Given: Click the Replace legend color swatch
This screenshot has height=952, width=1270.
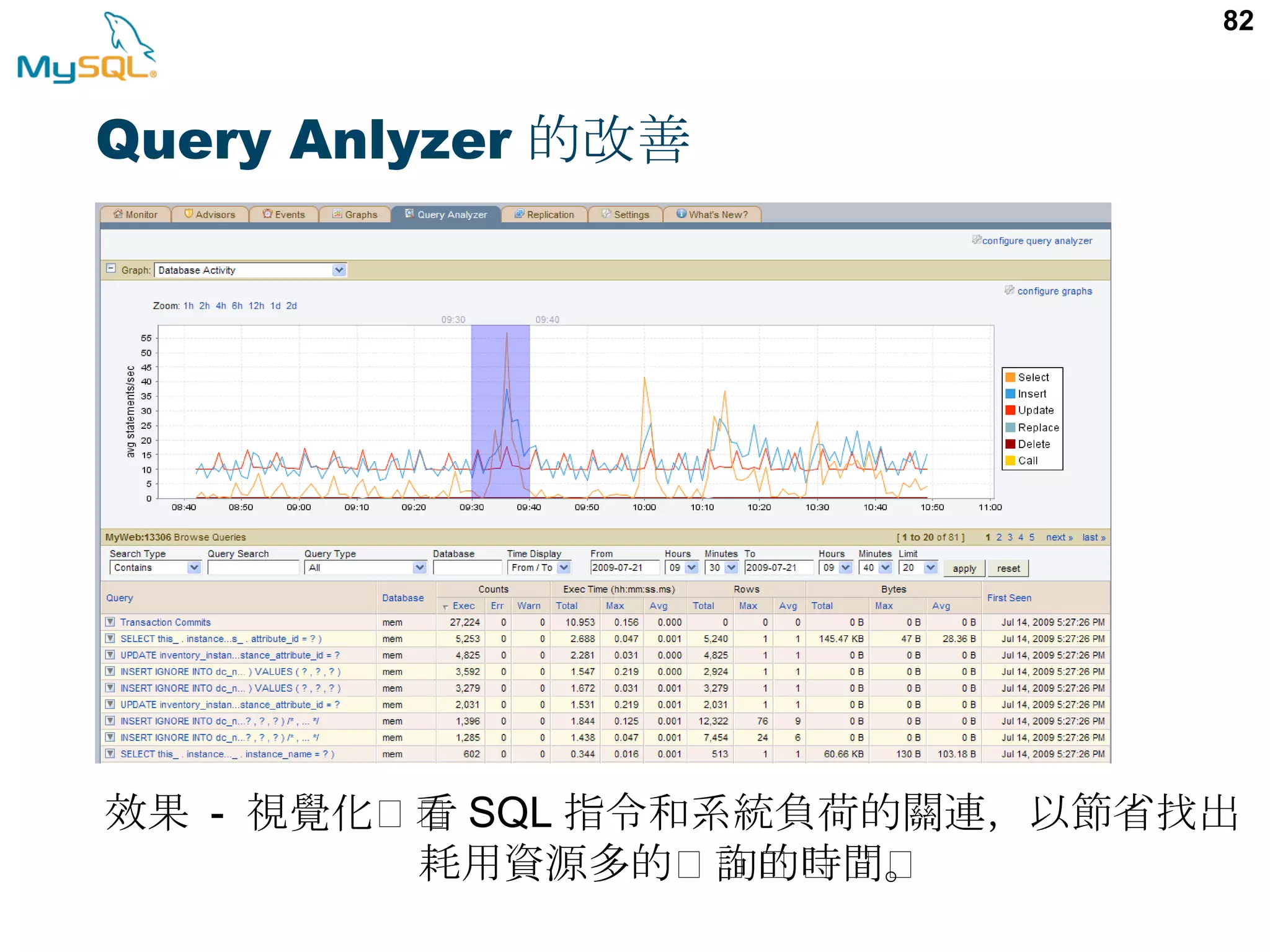Looking at the screenshot, I should [1010, 427].
